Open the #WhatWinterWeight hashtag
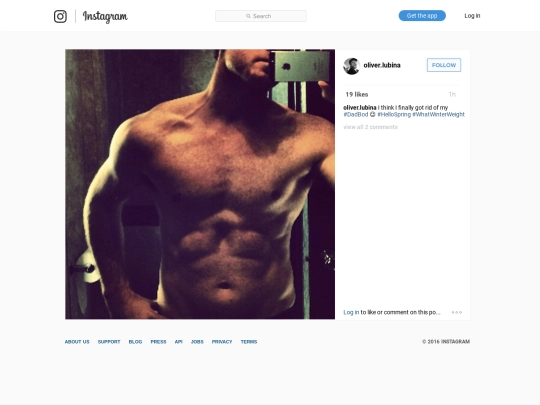This screenshot has width=540, height=405. (438, 114)
